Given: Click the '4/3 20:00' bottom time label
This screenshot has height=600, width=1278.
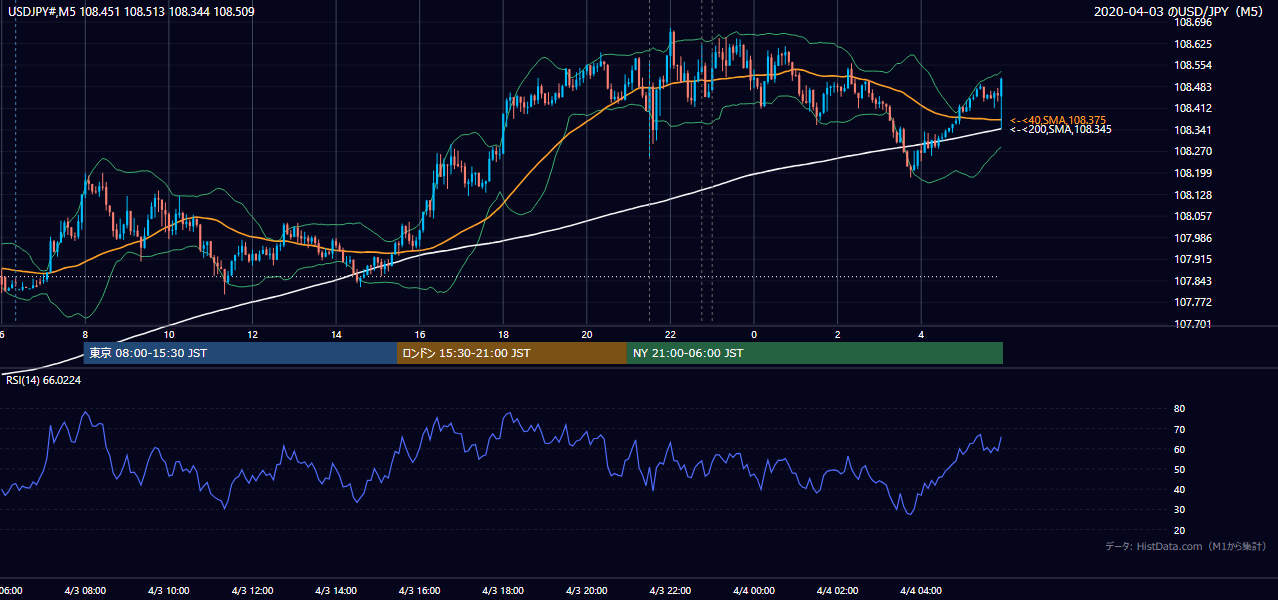Looking at the screenshot, I should point(586,590).
